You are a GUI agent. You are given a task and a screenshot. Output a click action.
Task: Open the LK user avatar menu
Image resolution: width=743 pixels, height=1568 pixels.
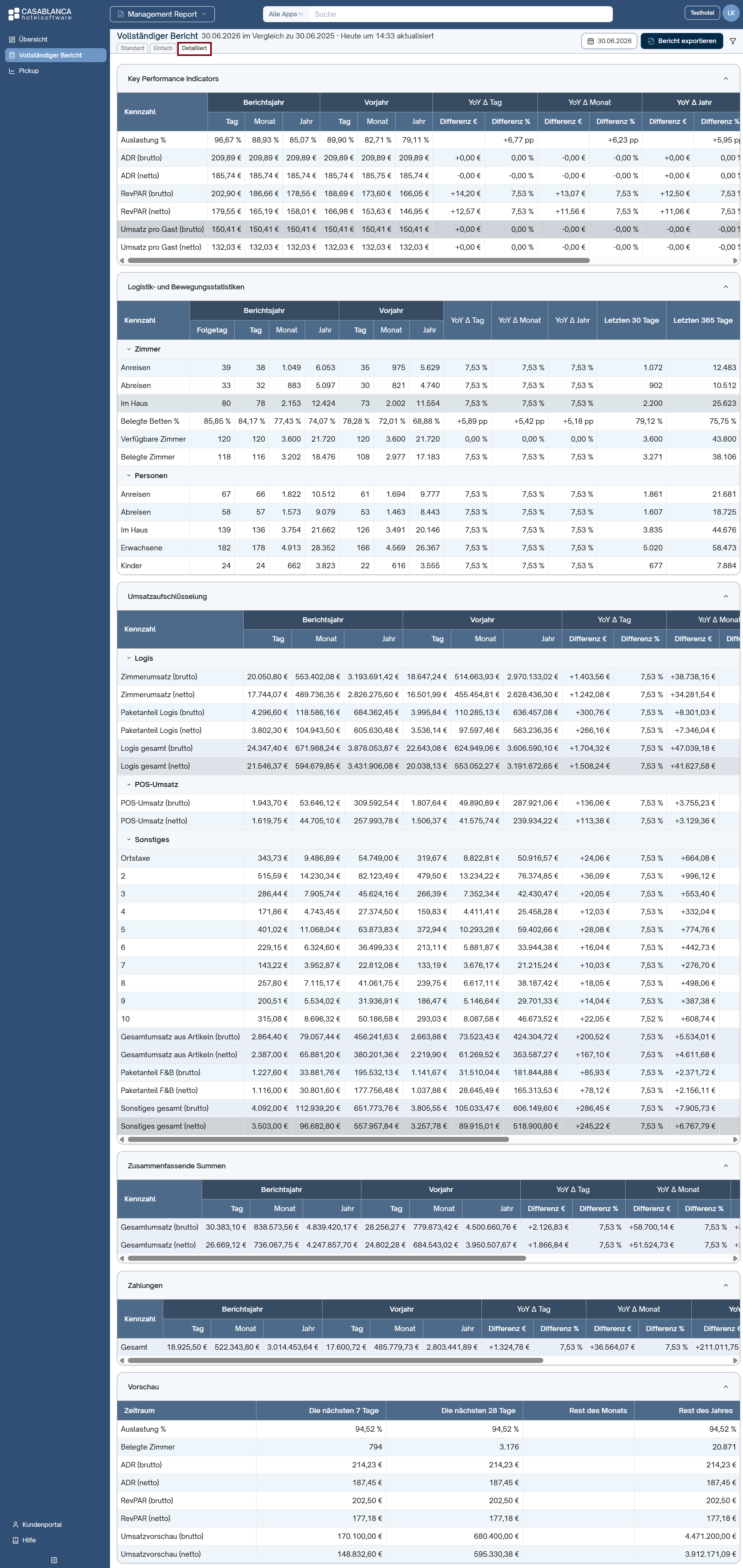(731, 13)
